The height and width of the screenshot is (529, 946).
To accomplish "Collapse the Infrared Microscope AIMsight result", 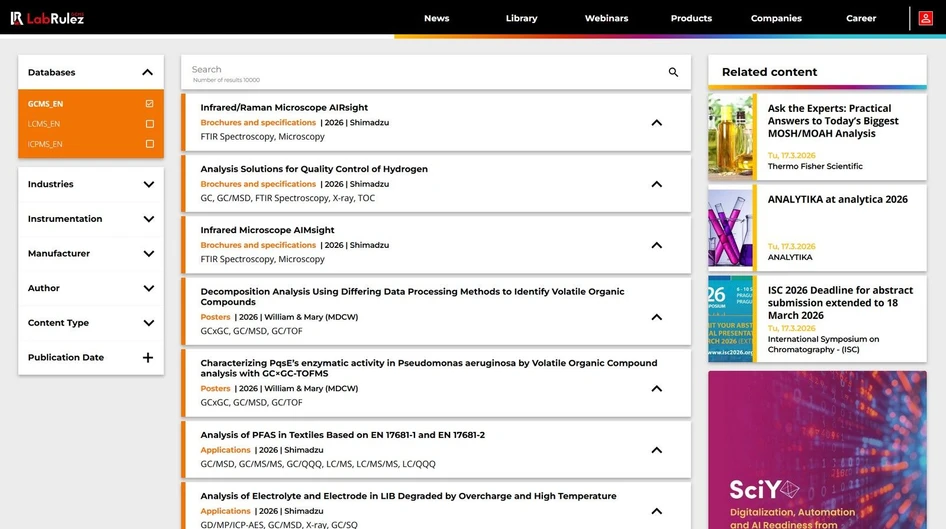I will 656,245.
